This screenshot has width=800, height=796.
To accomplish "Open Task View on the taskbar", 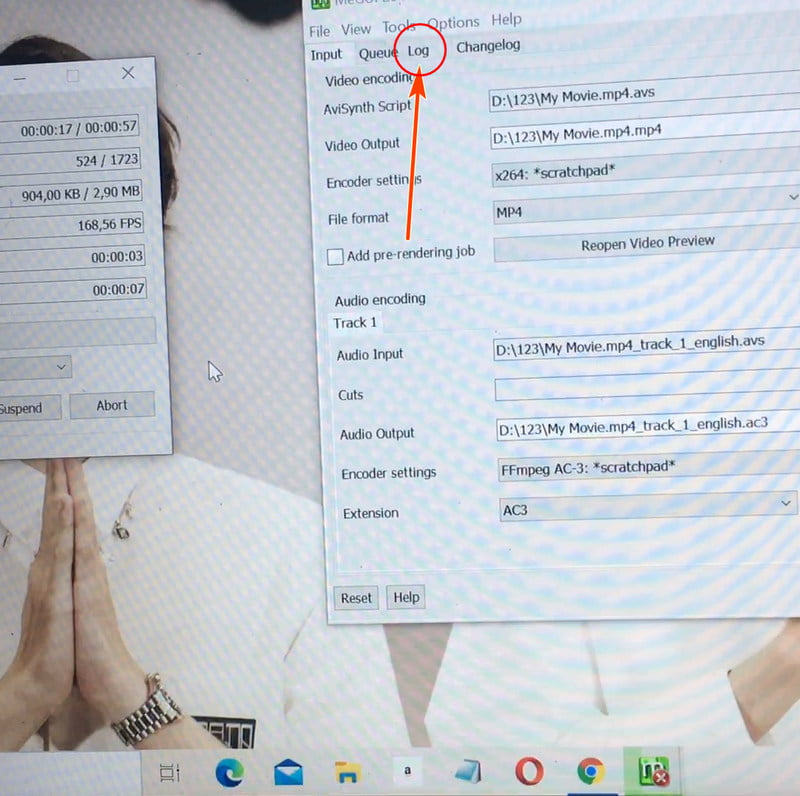I will [170, 773].
